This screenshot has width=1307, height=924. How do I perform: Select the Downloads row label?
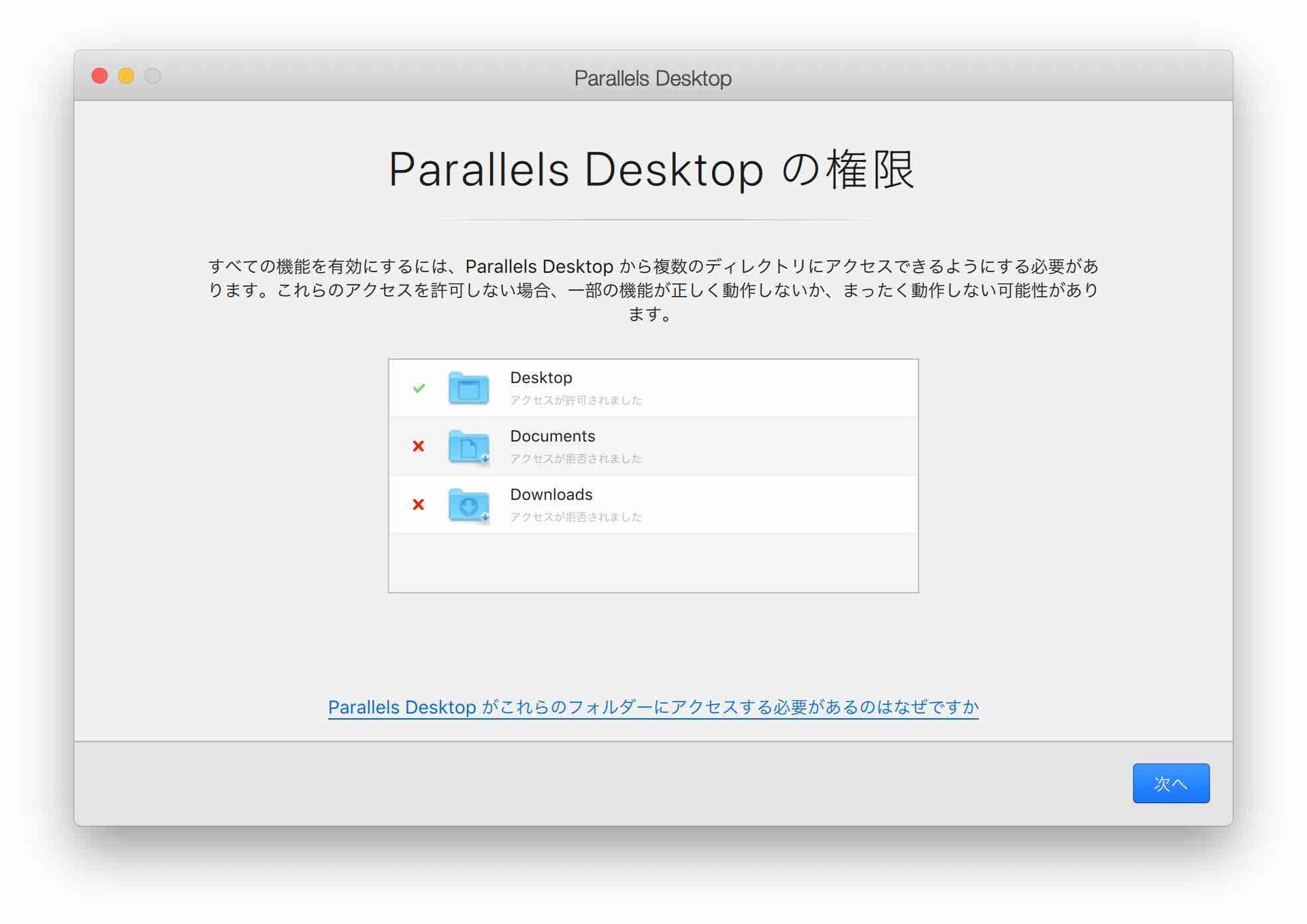click(551, 495)
